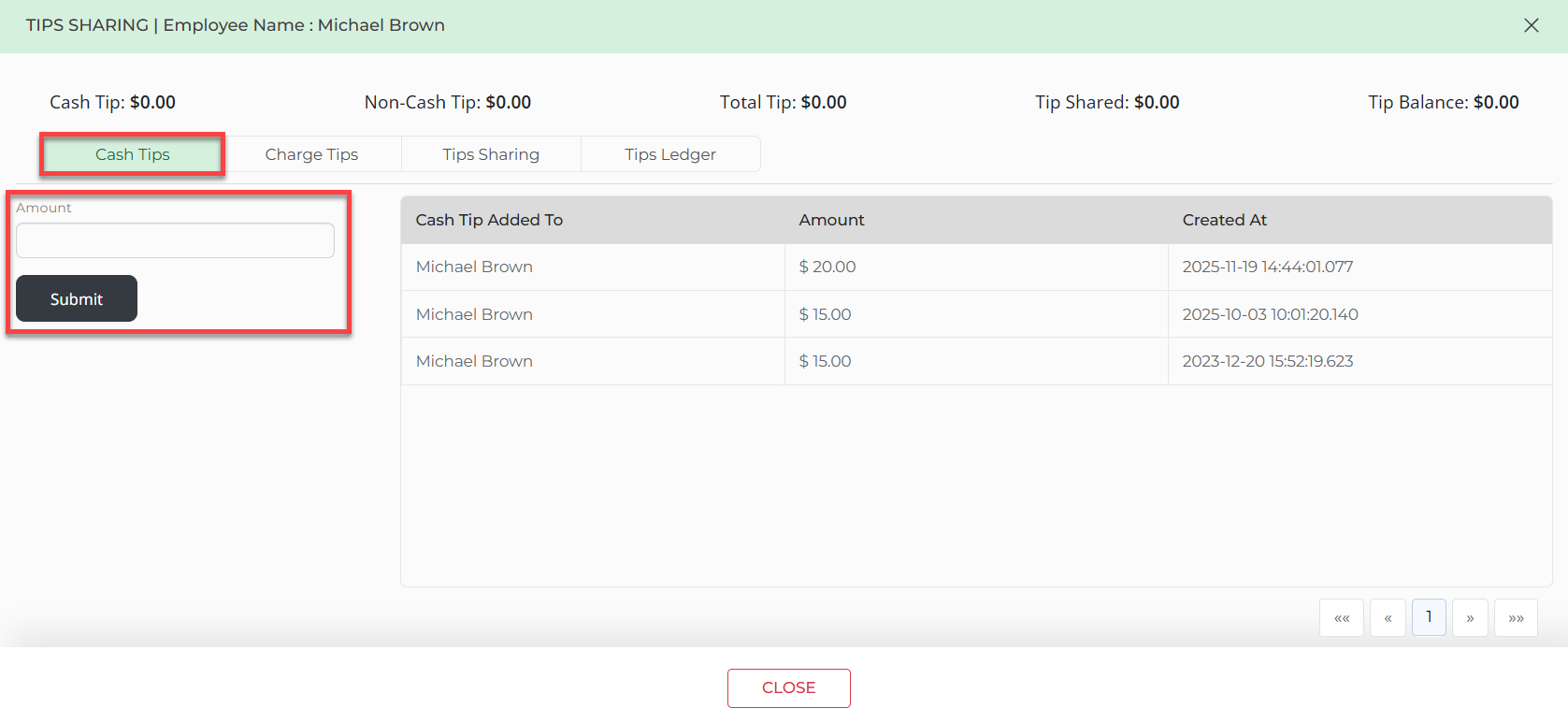Click the Cash Tip Added To column header
The height and width of the screenshot is (723, 1568).
489,220
